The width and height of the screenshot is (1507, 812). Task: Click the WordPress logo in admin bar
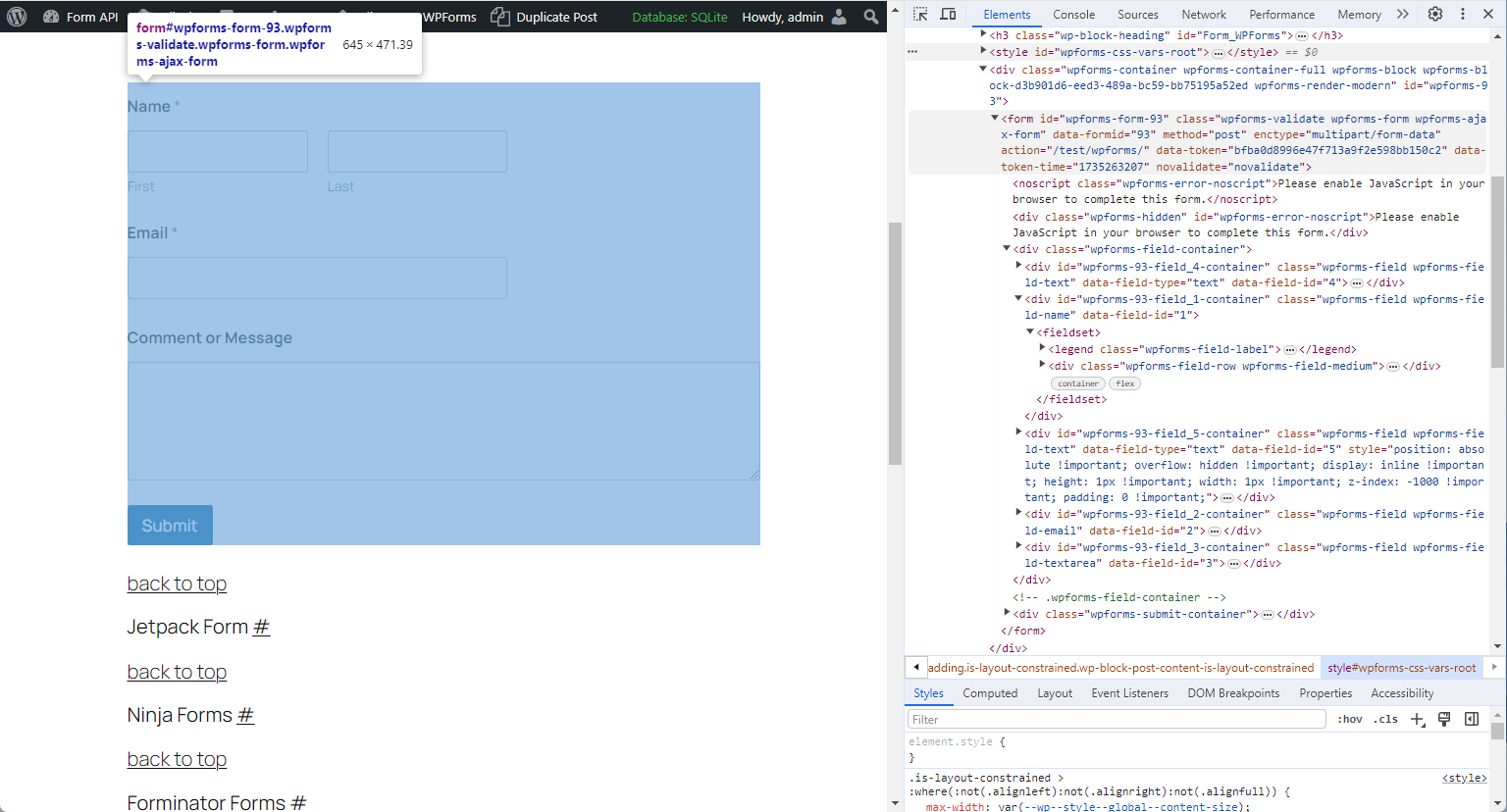pos(17,17)
